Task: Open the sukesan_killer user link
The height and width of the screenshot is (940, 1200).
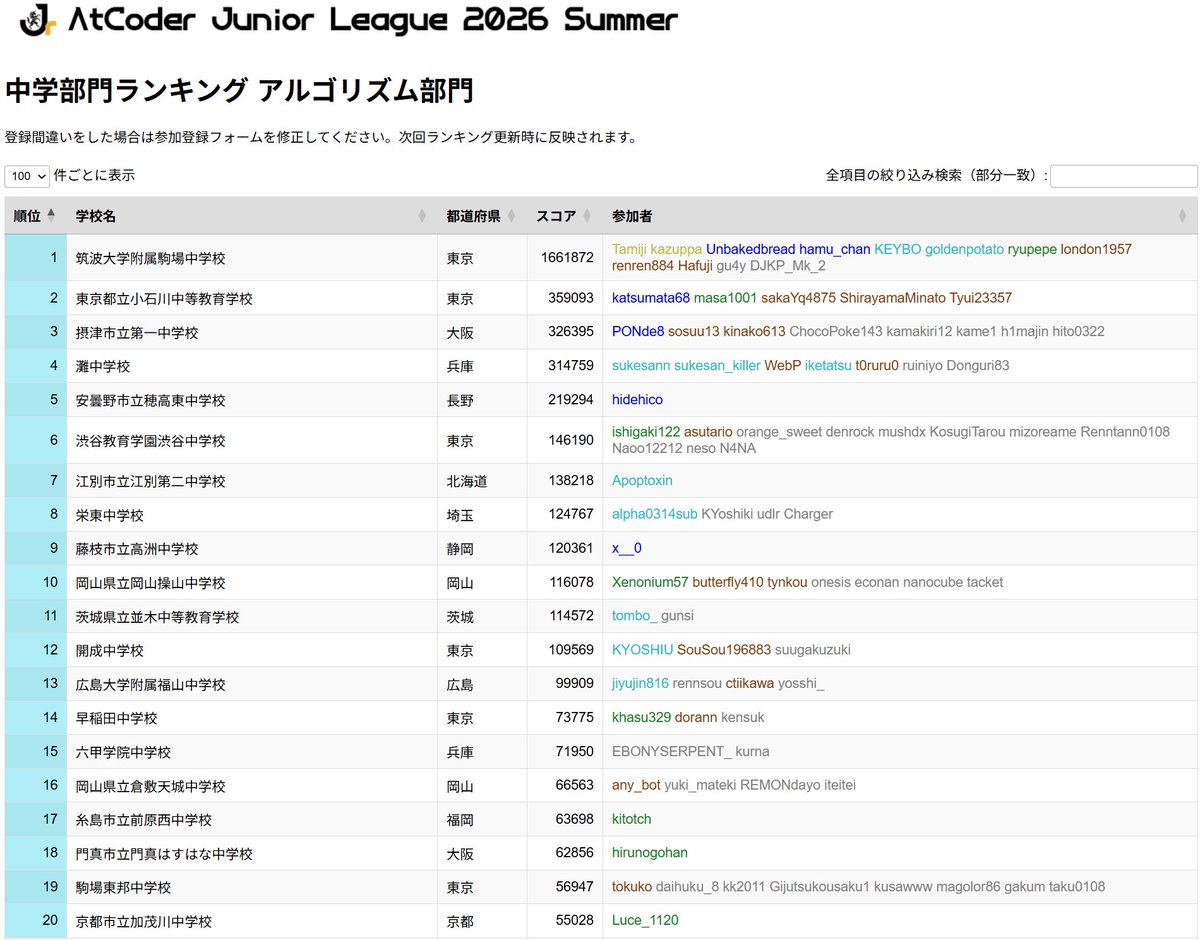Action: point(717,366)
